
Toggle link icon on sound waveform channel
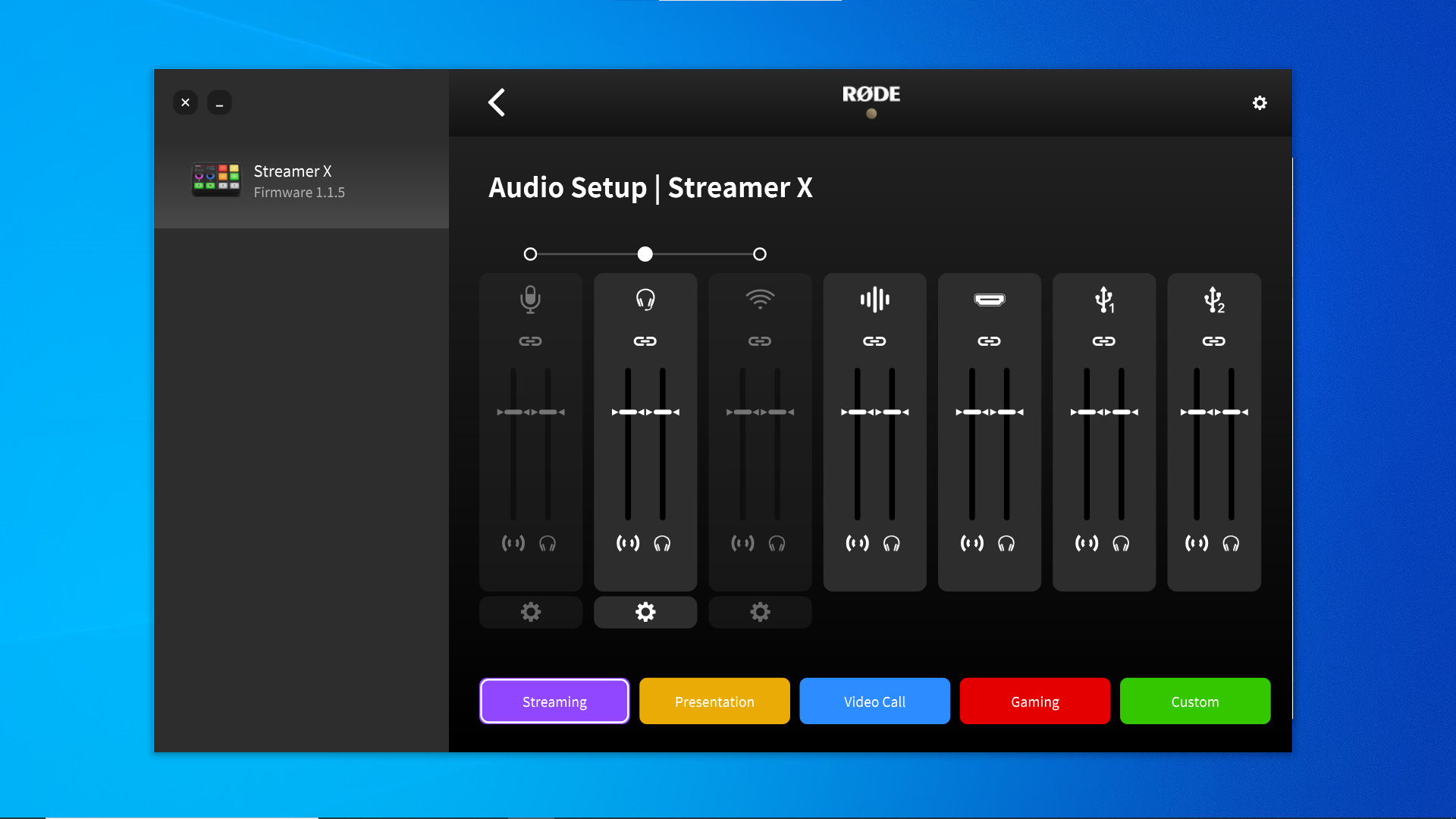(874, 341)
